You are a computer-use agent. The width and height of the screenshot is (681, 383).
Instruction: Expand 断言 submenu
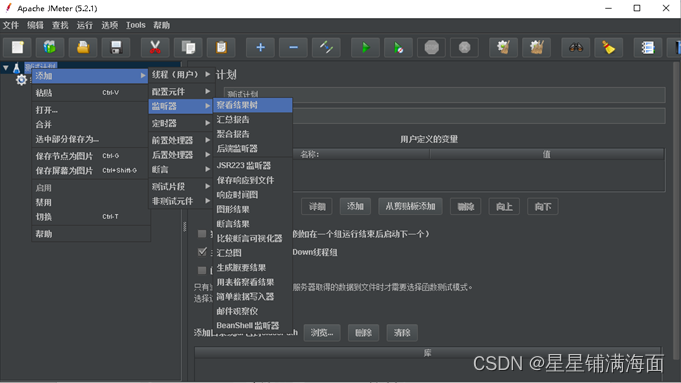point(180,169)
